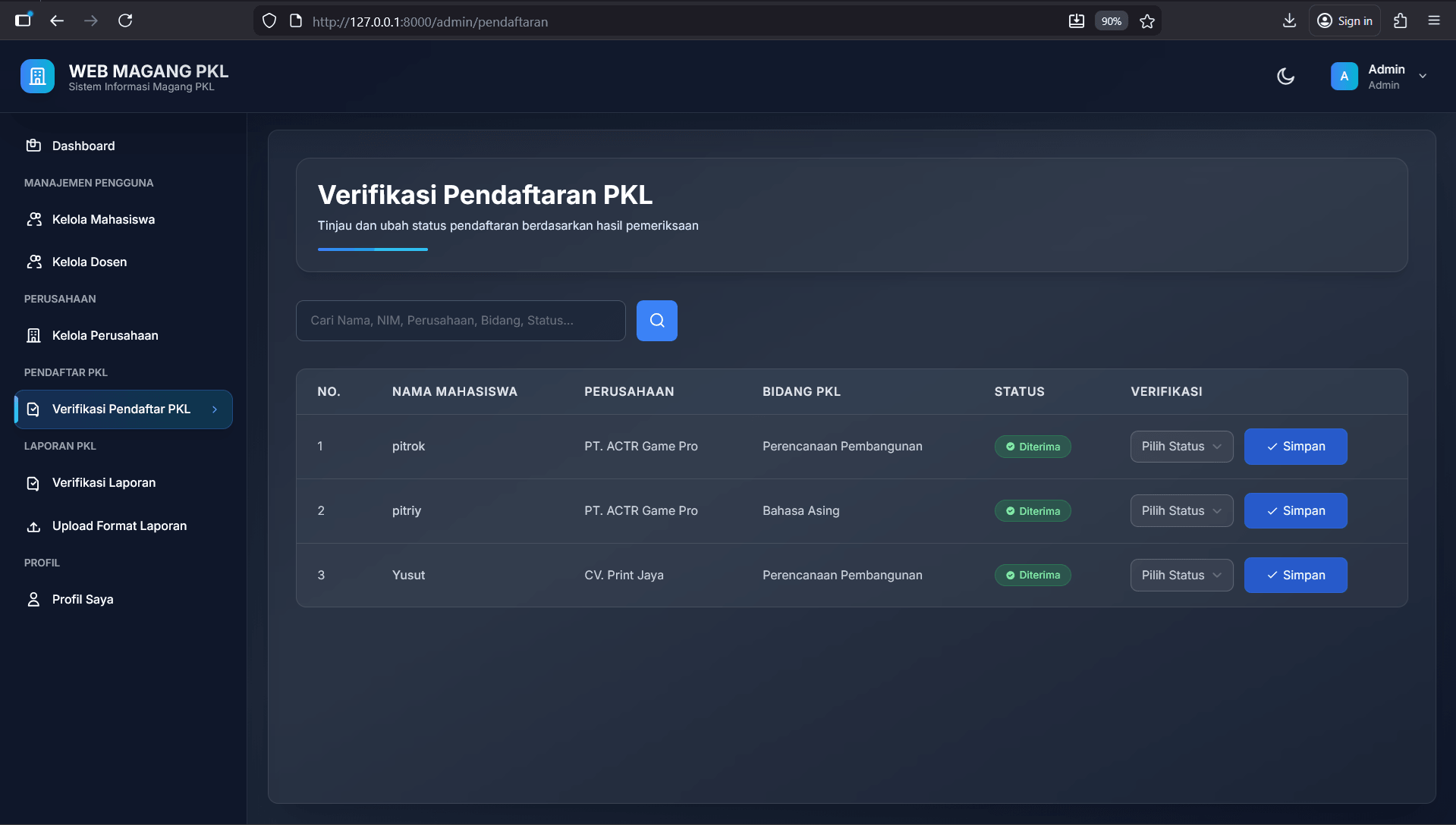The image size is (1456, 825).
Task: Expand the Admin profile dropdown chevron
Action: click(1423, 76)
